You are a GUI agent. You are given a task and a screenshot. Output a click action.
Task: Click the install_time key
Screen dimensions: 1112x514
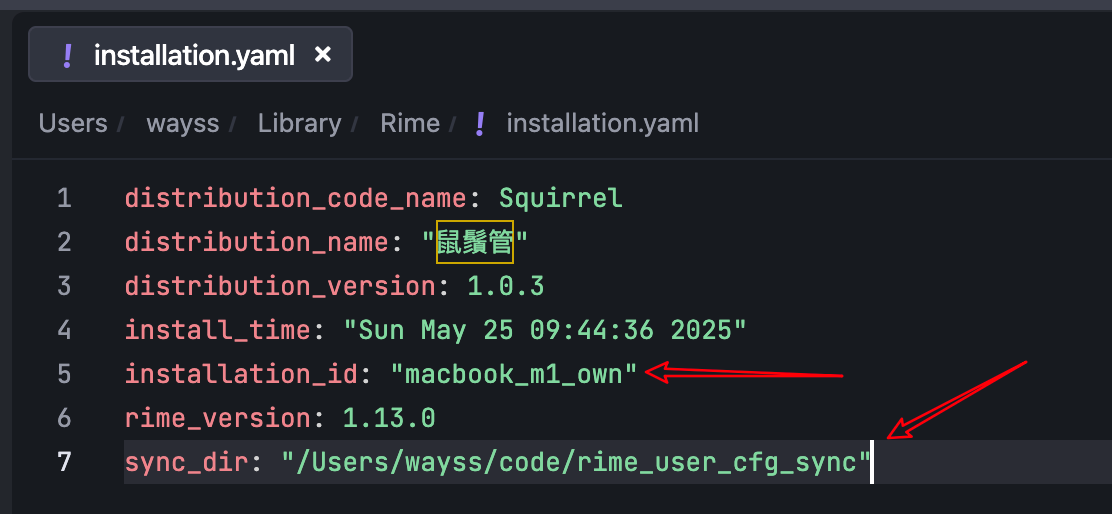pyautogui.click(x=218, y=330)
